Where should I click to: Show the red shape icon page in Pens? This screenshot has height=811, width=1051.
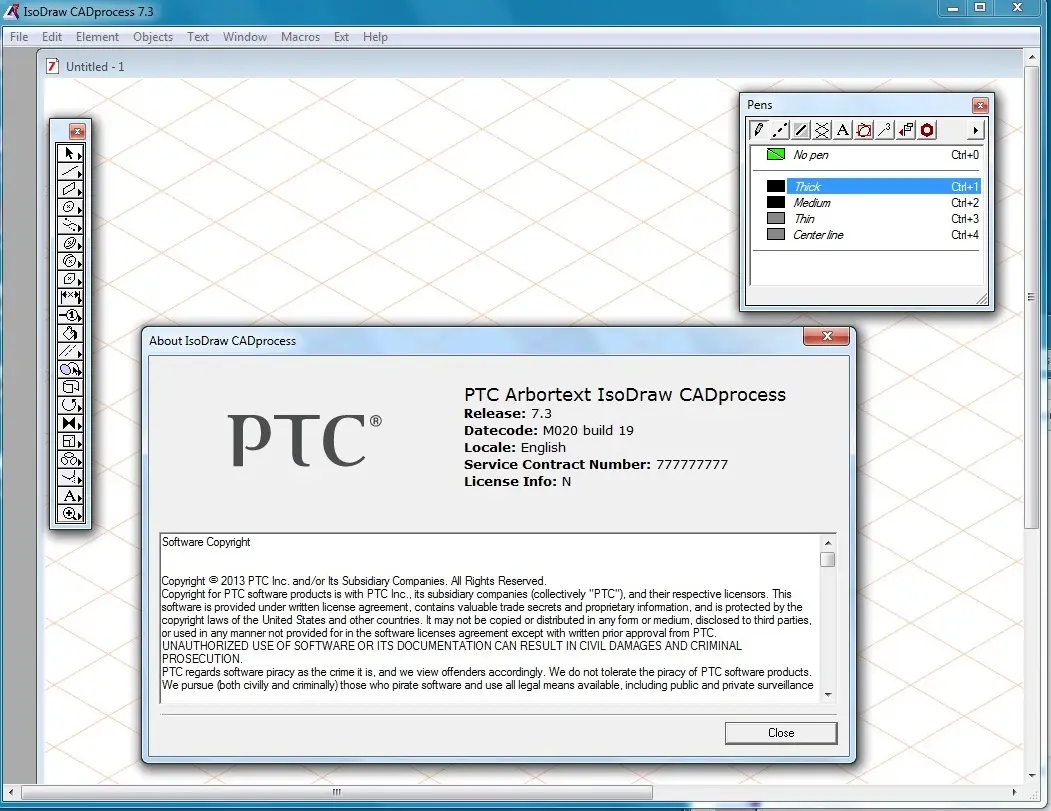pyautogui.click(x=864, y=130)
